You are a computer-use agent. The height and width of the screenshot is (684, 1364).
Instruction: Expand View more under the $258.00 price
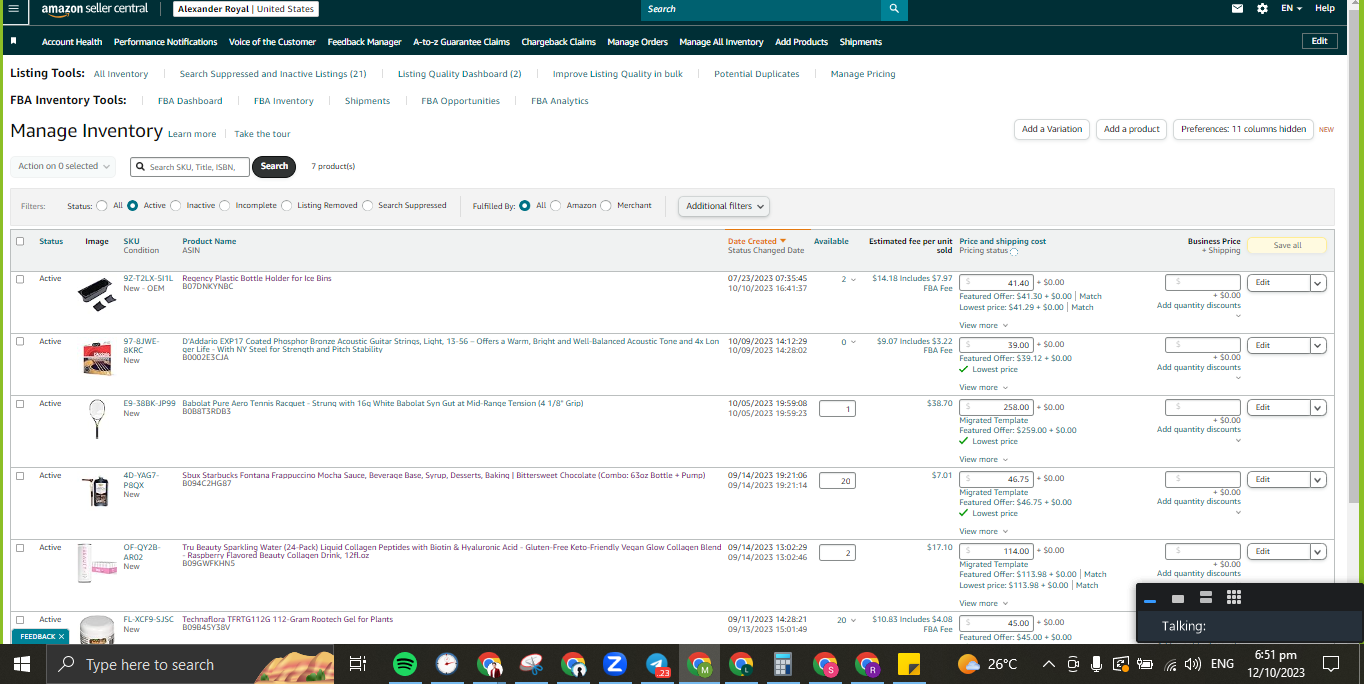[x=984, y=459]
